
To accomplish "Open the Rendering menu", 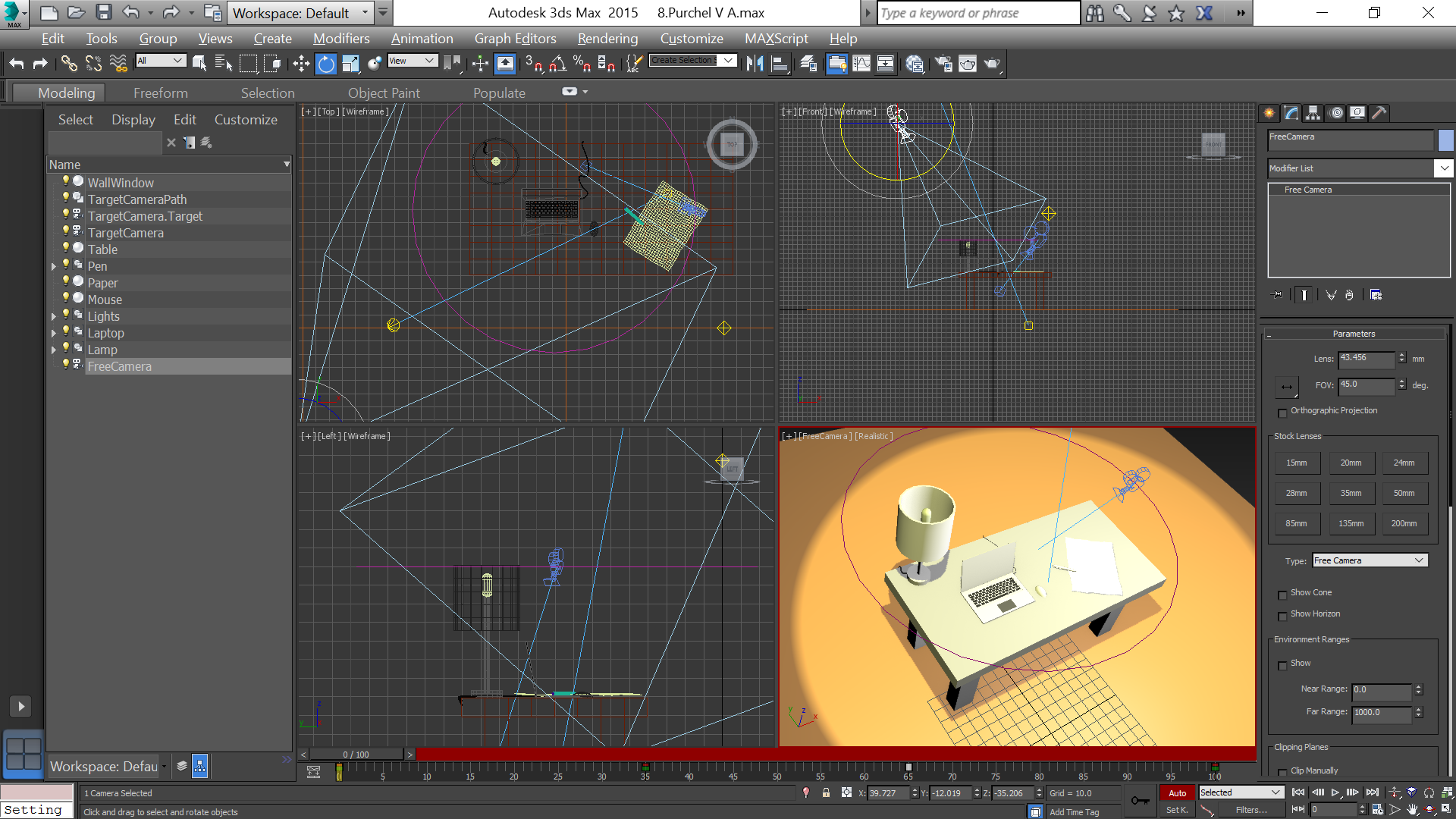I will [x=607, y=39].
